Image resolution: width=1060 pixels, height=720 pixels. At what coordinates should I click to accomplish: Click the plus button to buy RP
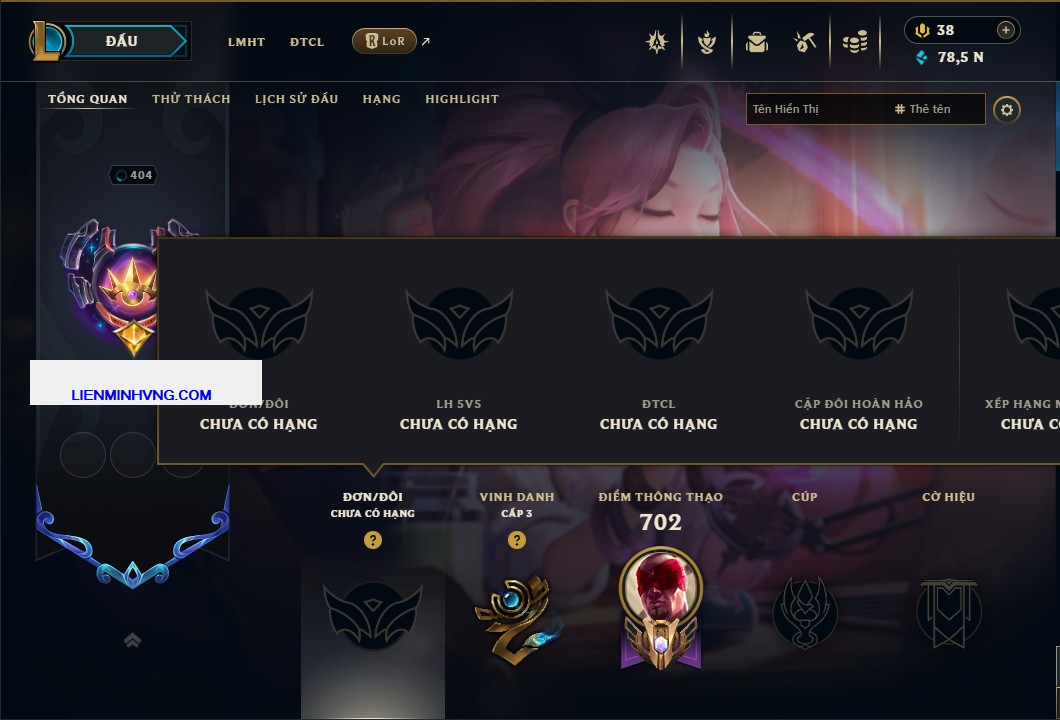tap(1005, 30)
